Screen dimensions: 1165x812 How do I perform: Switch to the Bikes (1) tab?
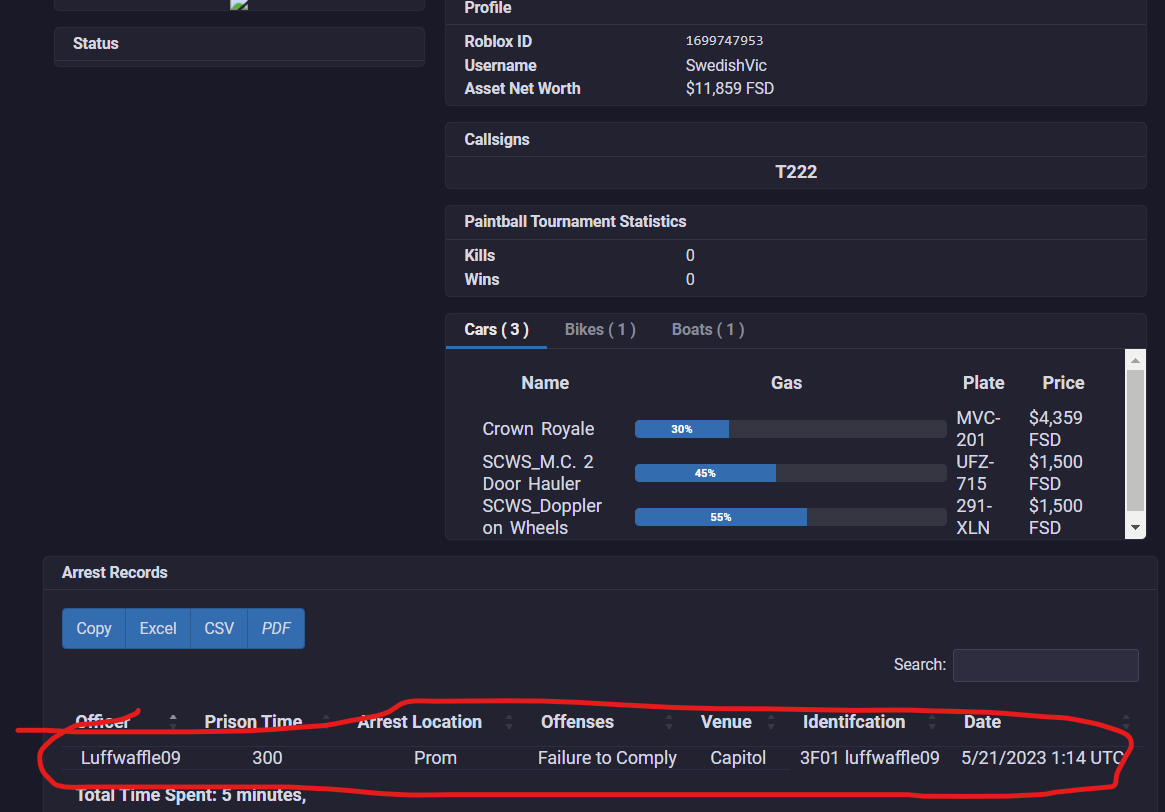pyautogui.click(x=600, y=330)
